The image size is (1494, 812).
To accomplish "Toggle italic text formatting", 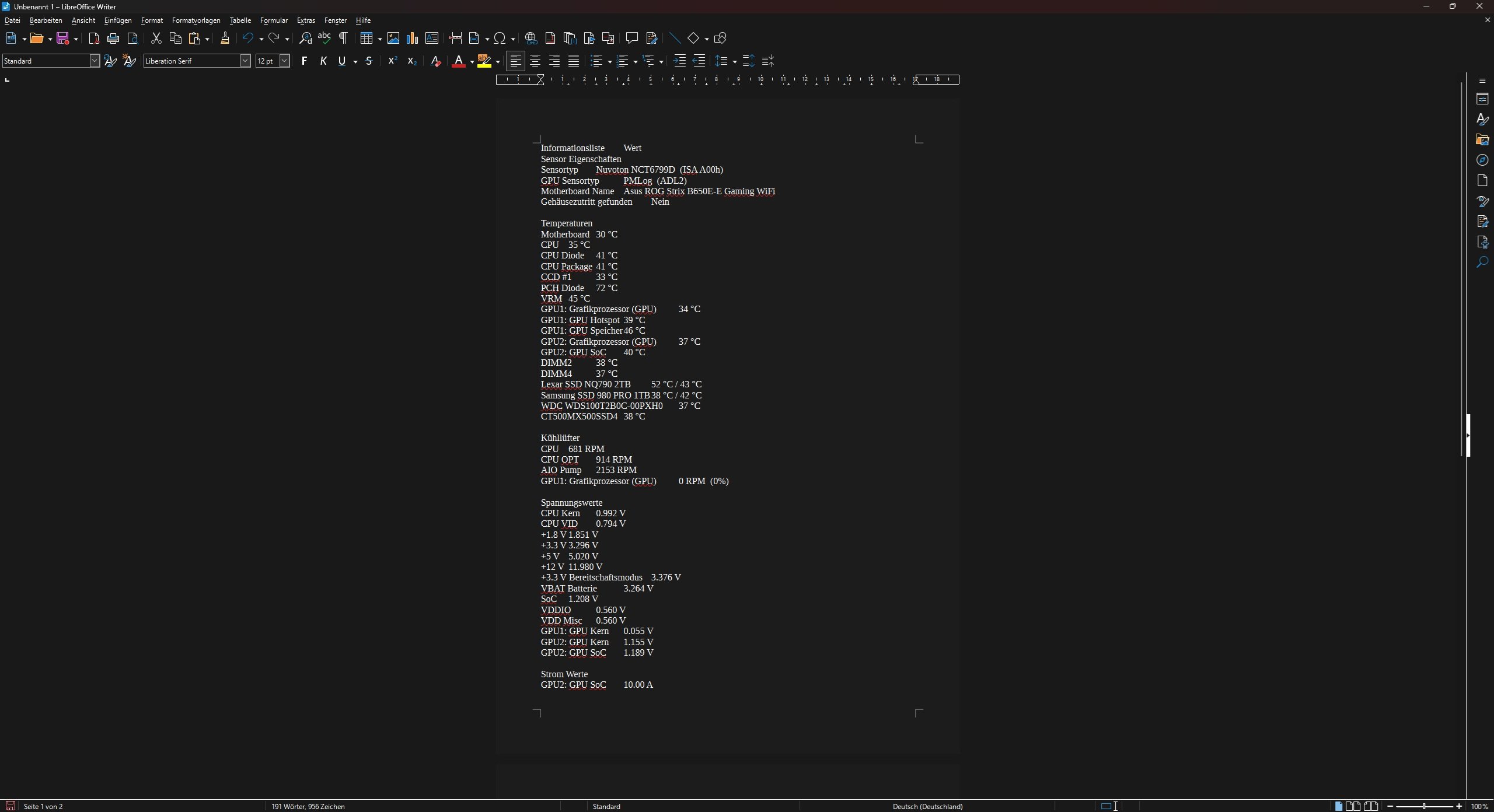I will pyautogui.click(x=323, y=61).
